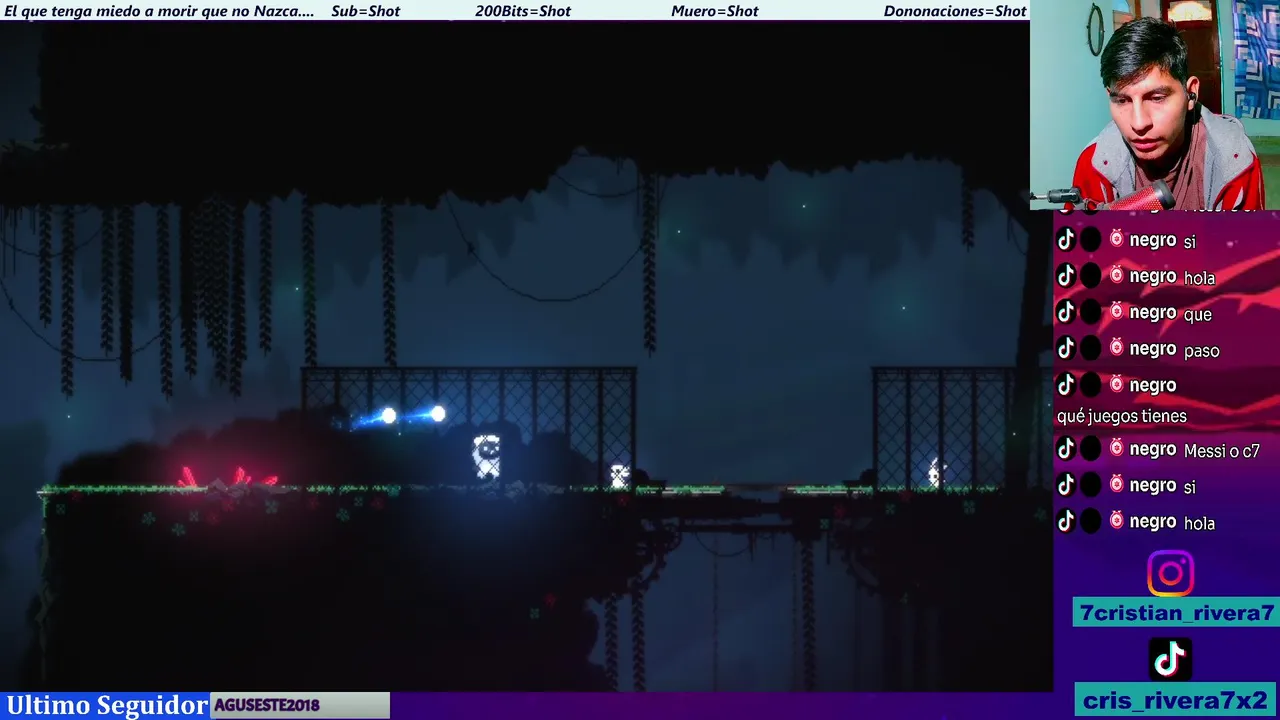Click the chat message 'paso'
This screenshot has width=1280, height=720.
1201,350
